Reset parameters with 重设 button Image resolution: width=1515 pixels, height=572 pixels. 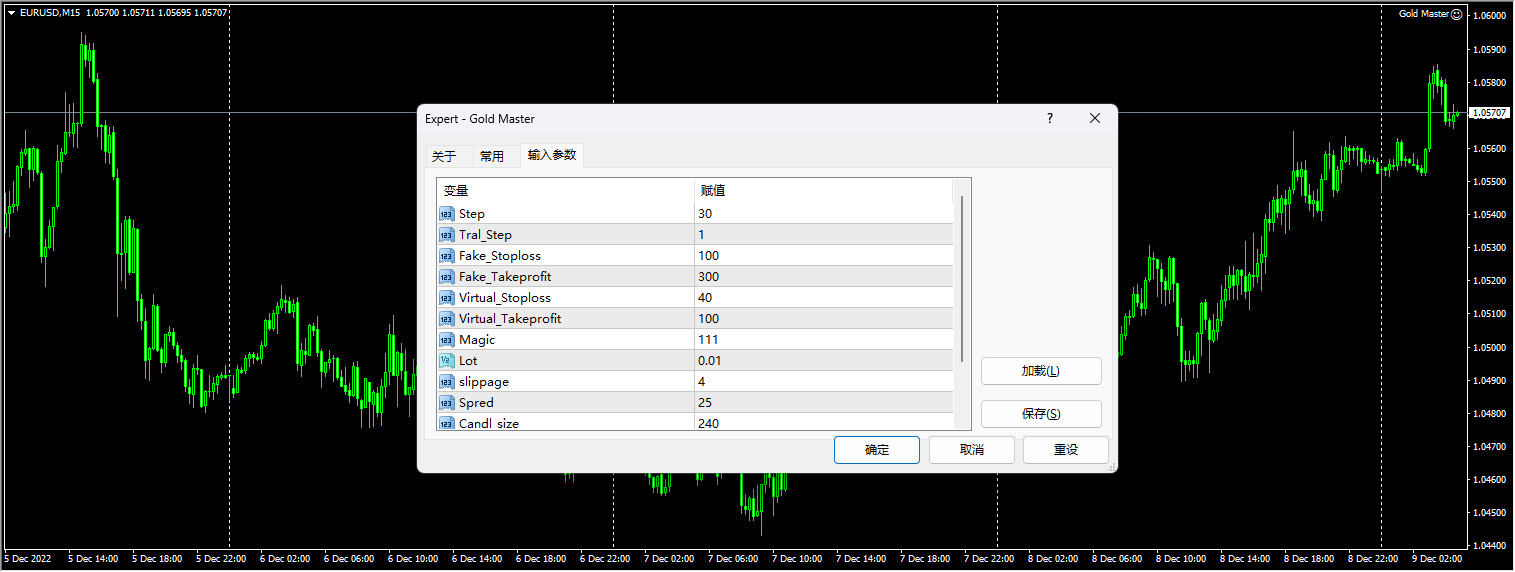point(1065,450)
